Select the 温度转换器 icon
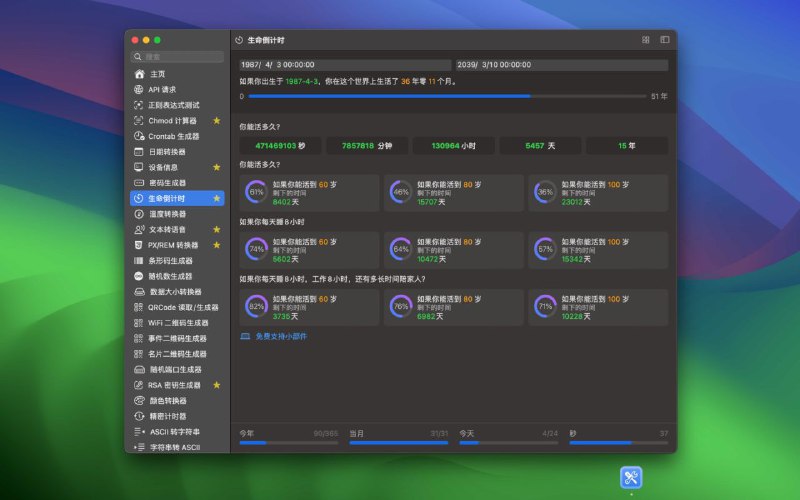The image size is (800, 500). click(139, 214)
